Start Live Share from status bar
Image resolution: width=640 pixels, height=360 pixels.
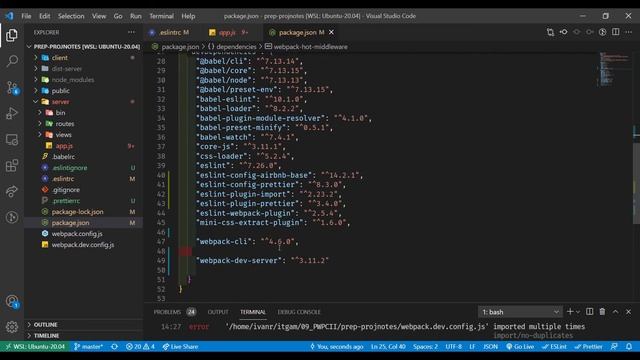(x=180, y=347)
